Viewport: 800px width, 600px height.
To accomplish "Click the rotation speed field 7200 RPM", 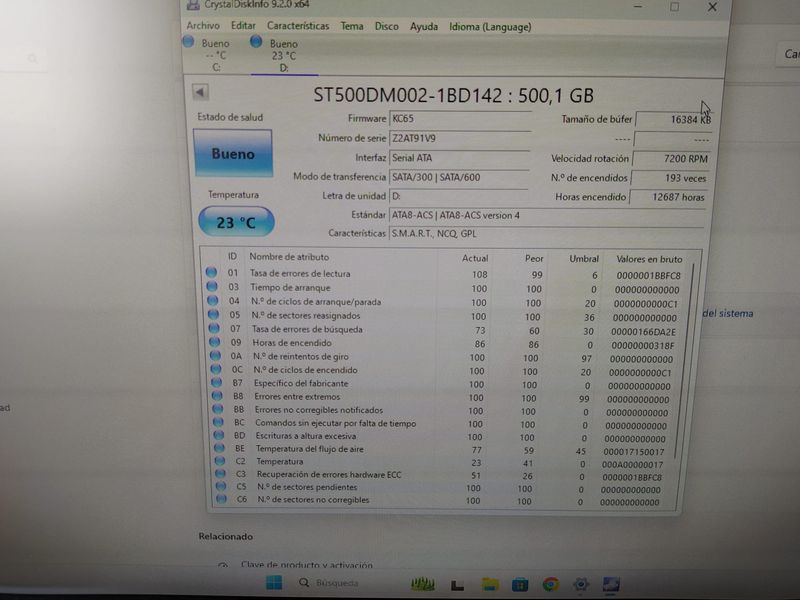I will (x=671, y=159).
